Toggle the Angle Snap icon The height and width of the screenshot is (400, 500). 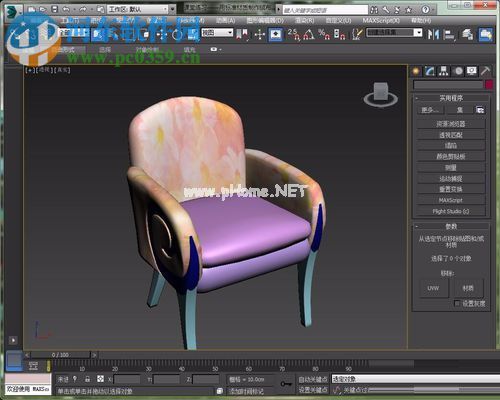pos(309,34)
